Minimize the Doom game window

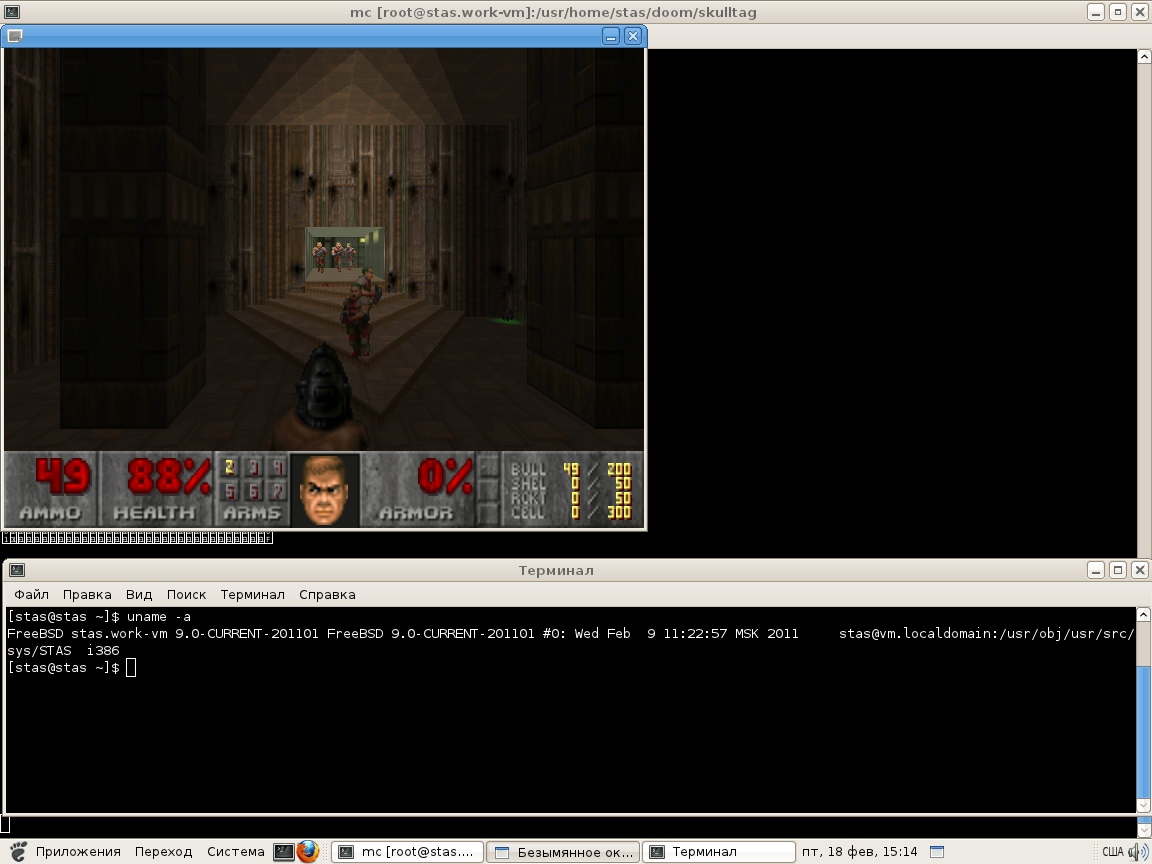611,36
